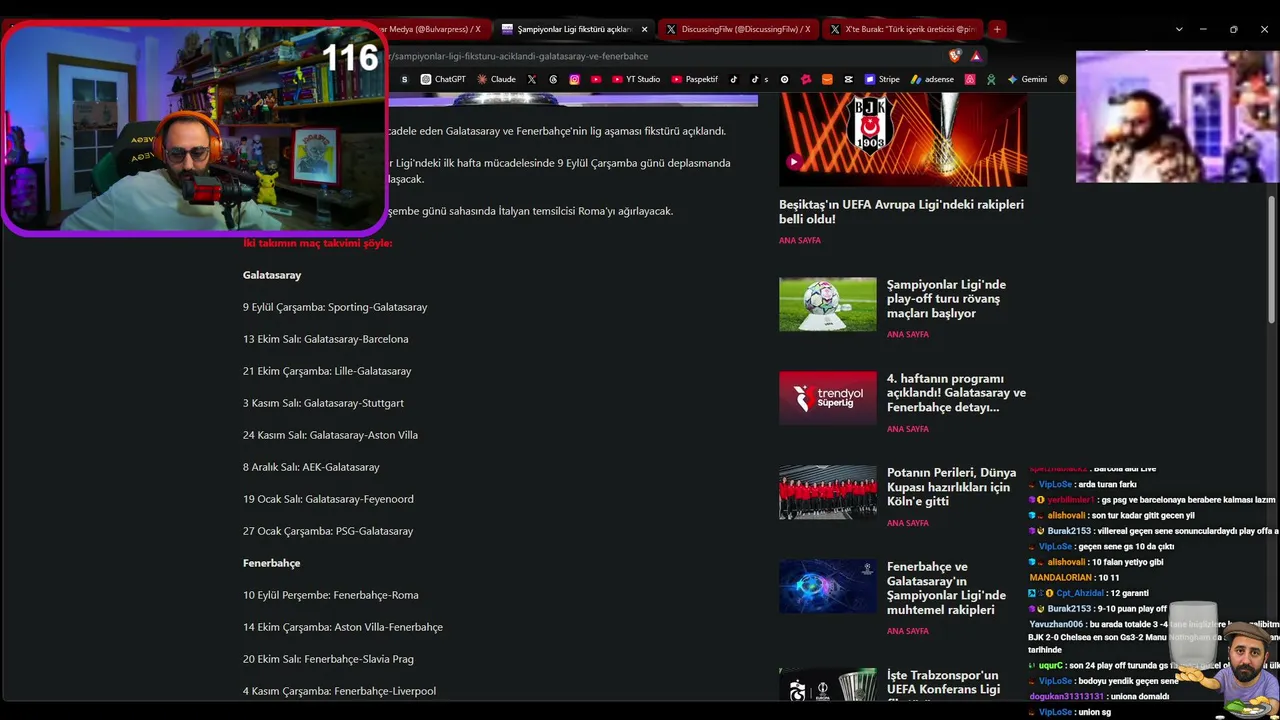Open the adsense bookmark
Screen dimensions: 1280x720
932,79
